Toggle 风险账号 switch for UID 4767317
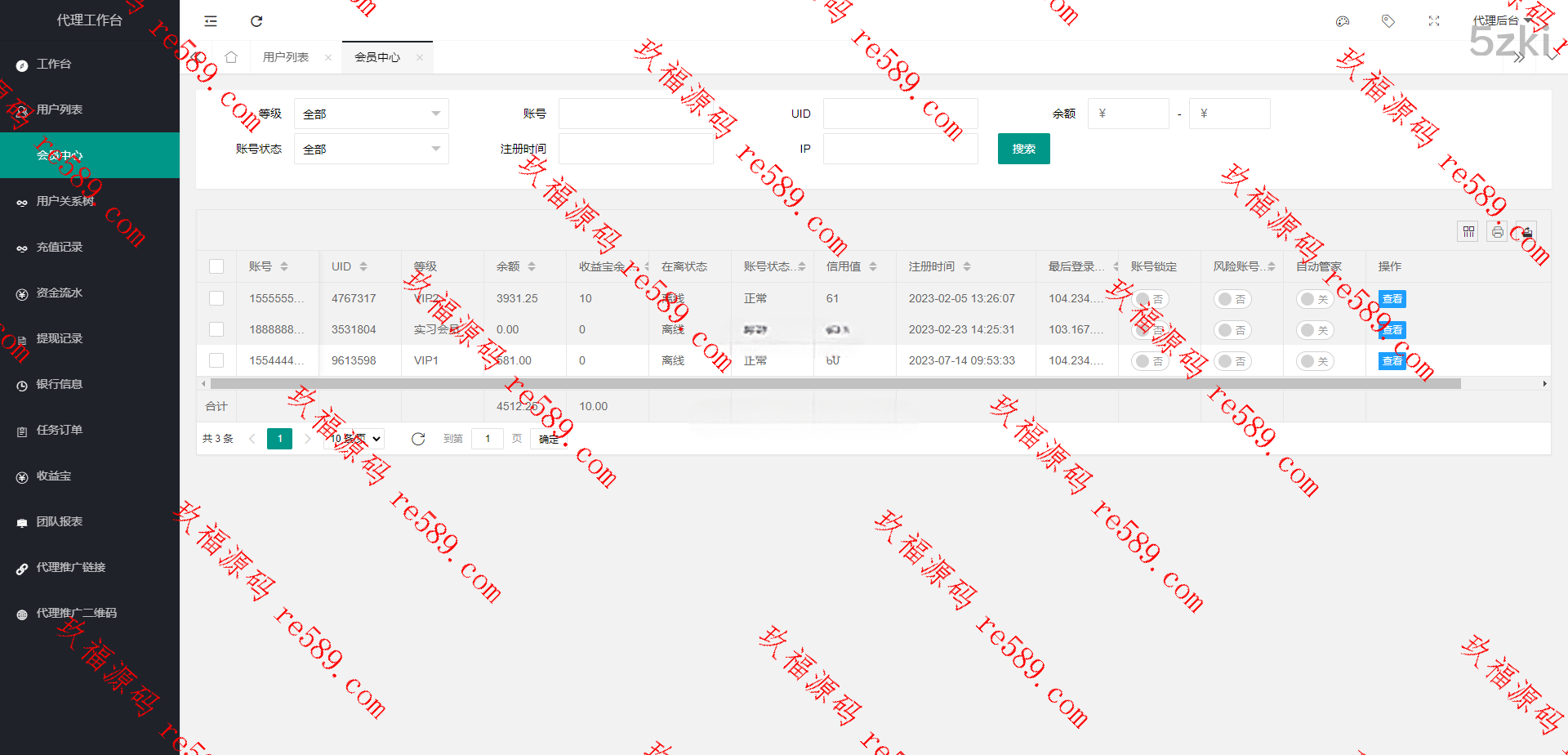The height and width of the screenshot is (755, 1568). tap(1232, 299)
